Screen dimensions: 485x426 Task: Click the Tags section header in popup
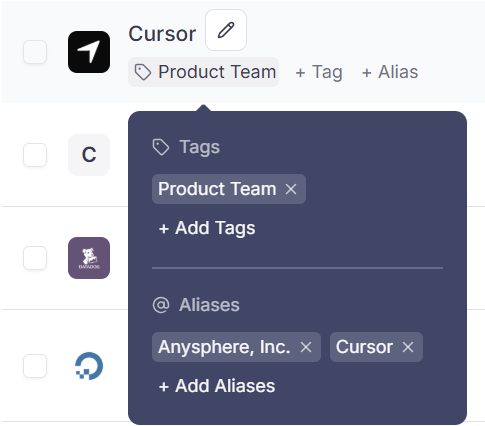click(x=186, y=147)
